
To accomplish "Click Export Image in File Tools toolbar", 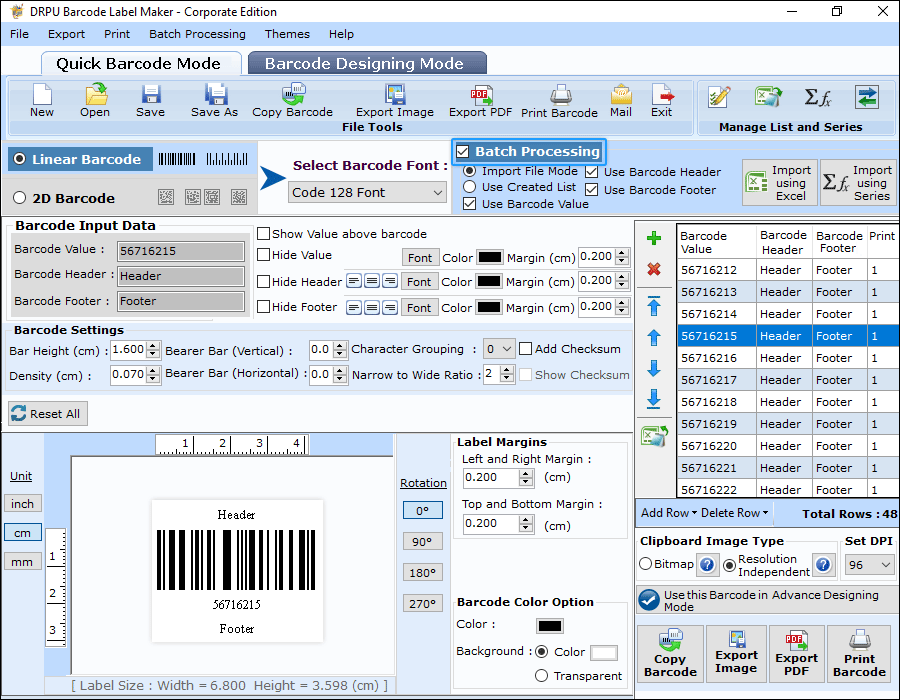I will (x=395, y=101).
